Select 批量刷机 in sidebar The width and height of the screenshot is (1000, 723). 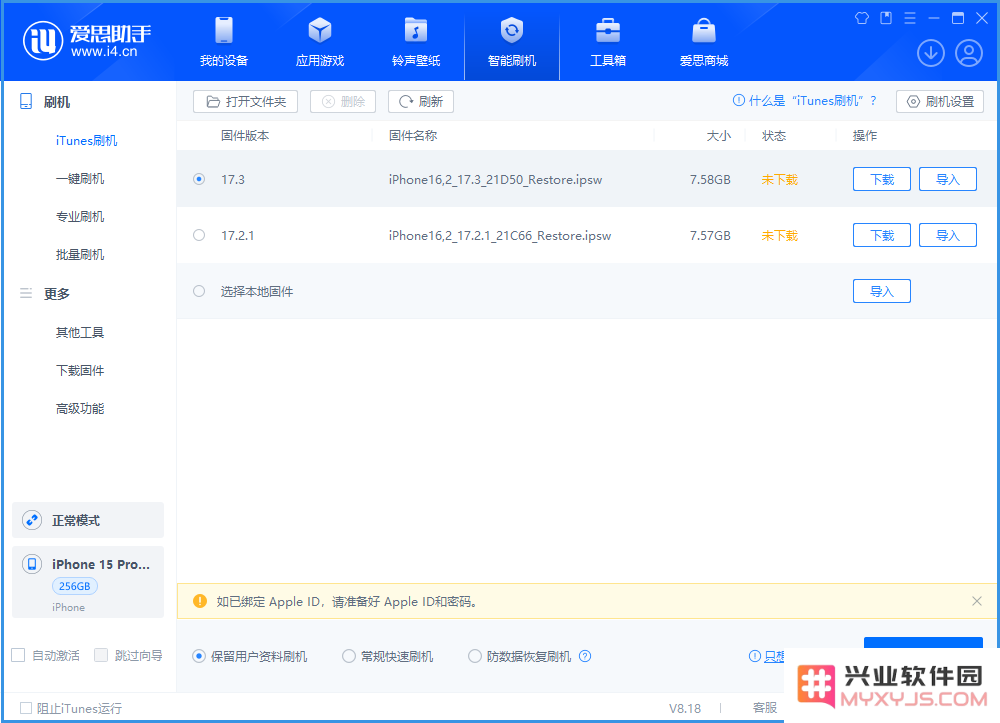click(x=80, y=254)
